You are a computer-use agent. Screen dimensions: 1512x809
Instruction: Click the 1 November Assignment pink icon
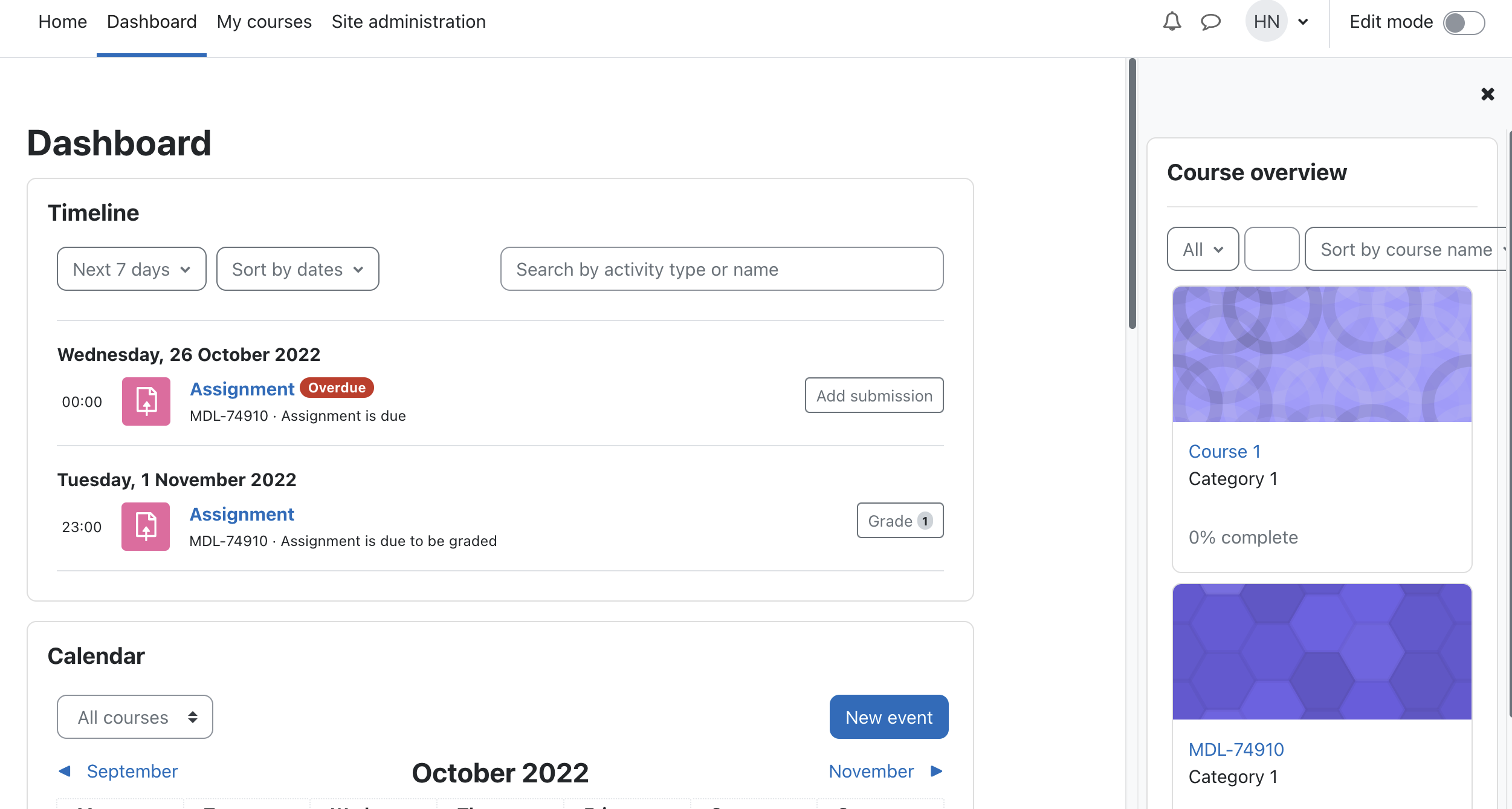pyautogui.click(x=146, y=527)
